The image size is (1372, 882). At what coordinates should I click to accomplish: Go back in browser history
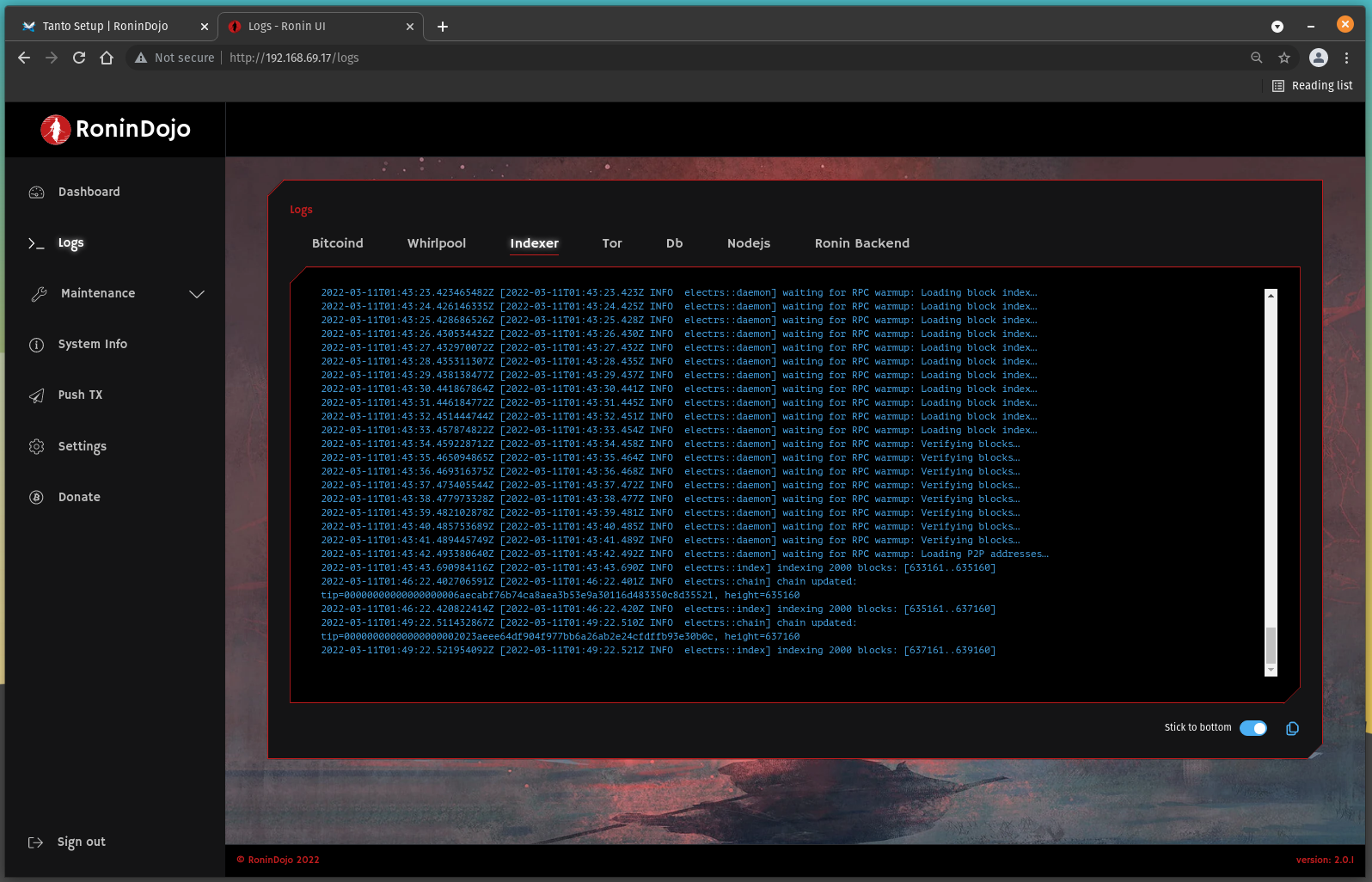coord(24,58)
